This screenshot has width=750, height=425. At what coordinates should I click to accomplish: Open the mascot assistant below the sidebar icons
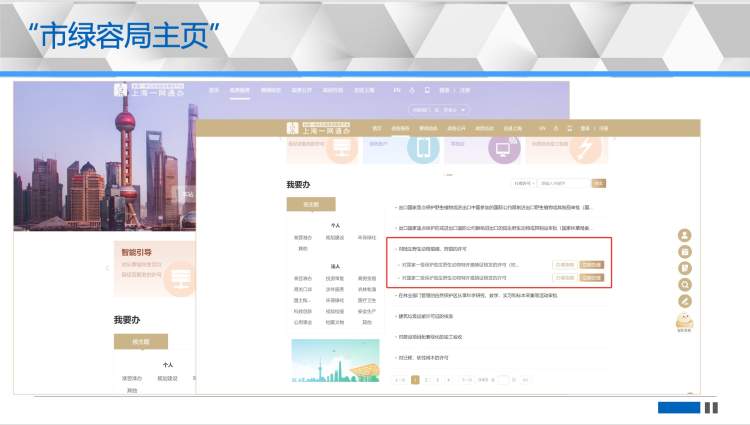click(x=685, y=321)
